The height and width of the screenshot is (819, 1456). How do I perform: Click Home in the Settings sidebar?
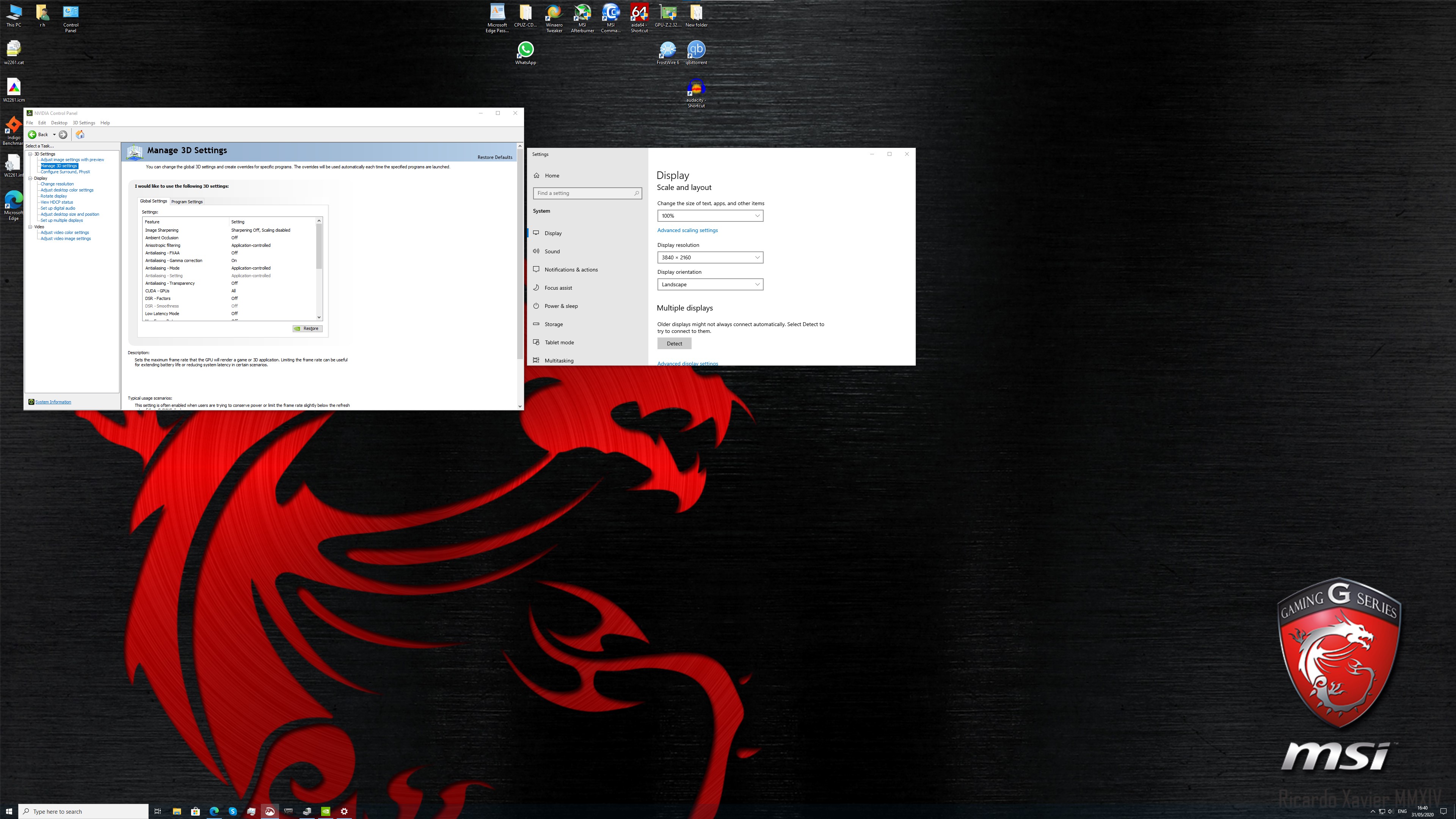point(587,176)
